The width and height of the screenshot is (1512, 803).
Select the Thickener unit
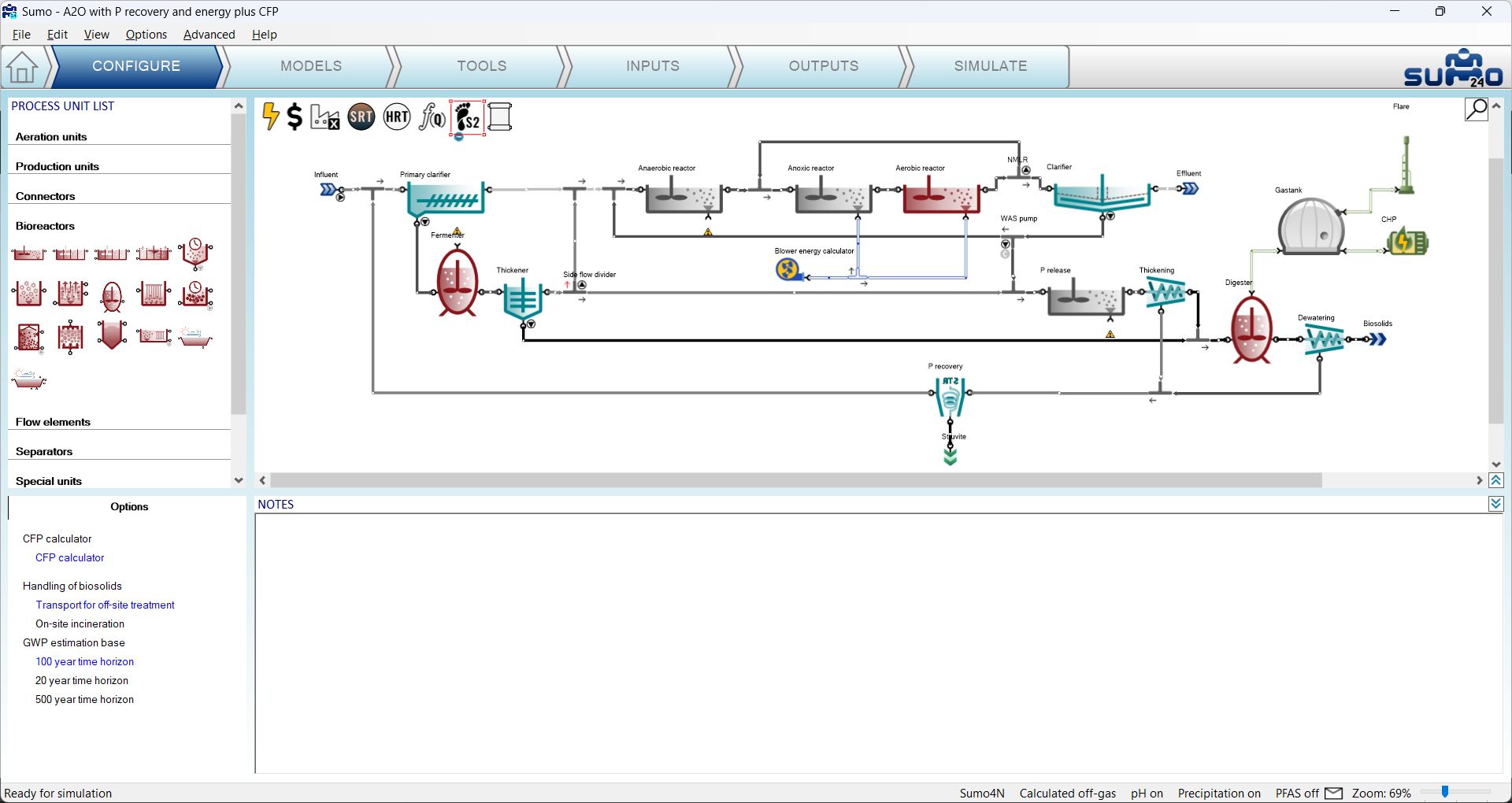[522, 299]
